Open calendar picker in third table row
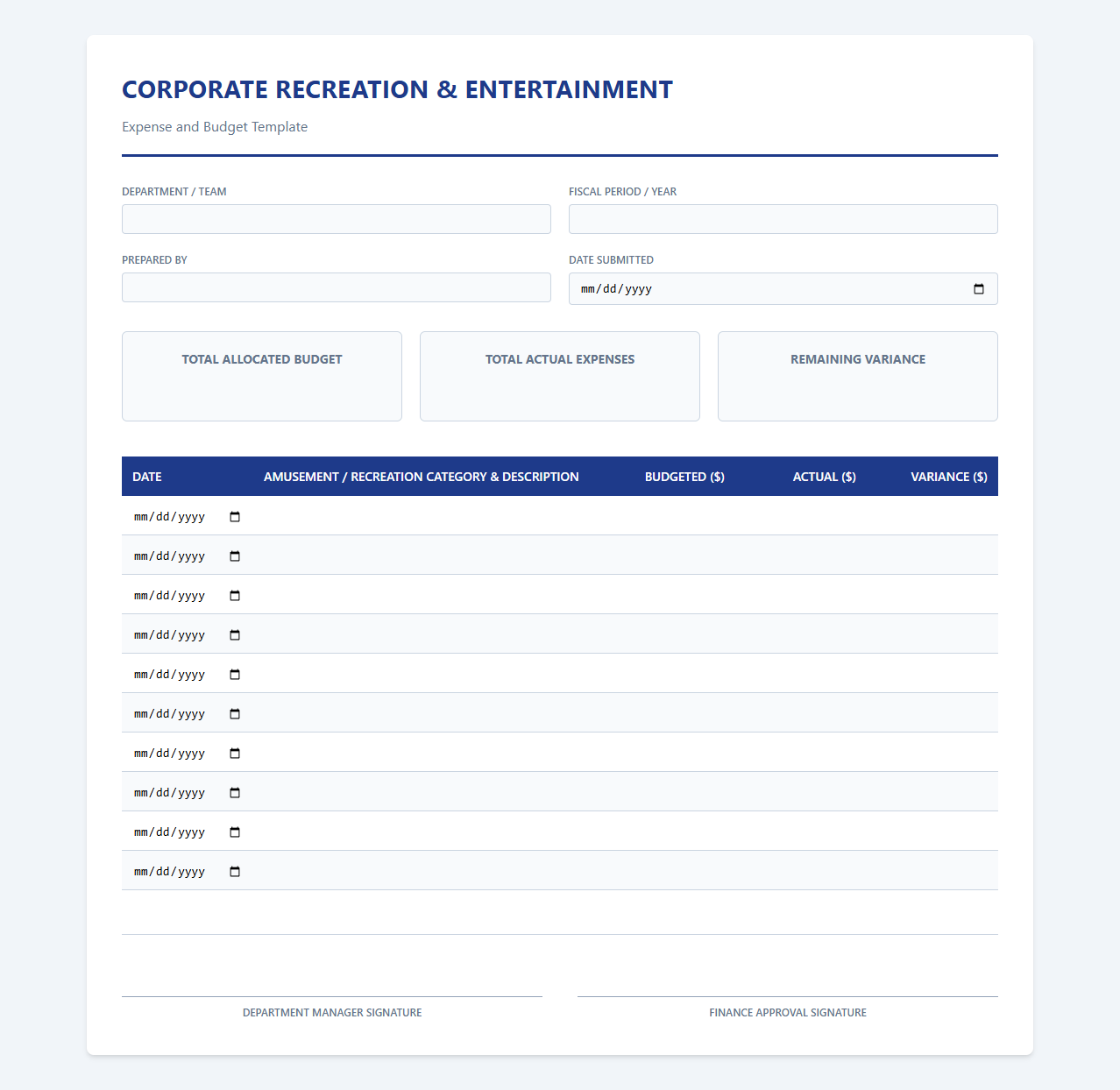This screenshot has height=1090, width=1120. click(235, 596)
